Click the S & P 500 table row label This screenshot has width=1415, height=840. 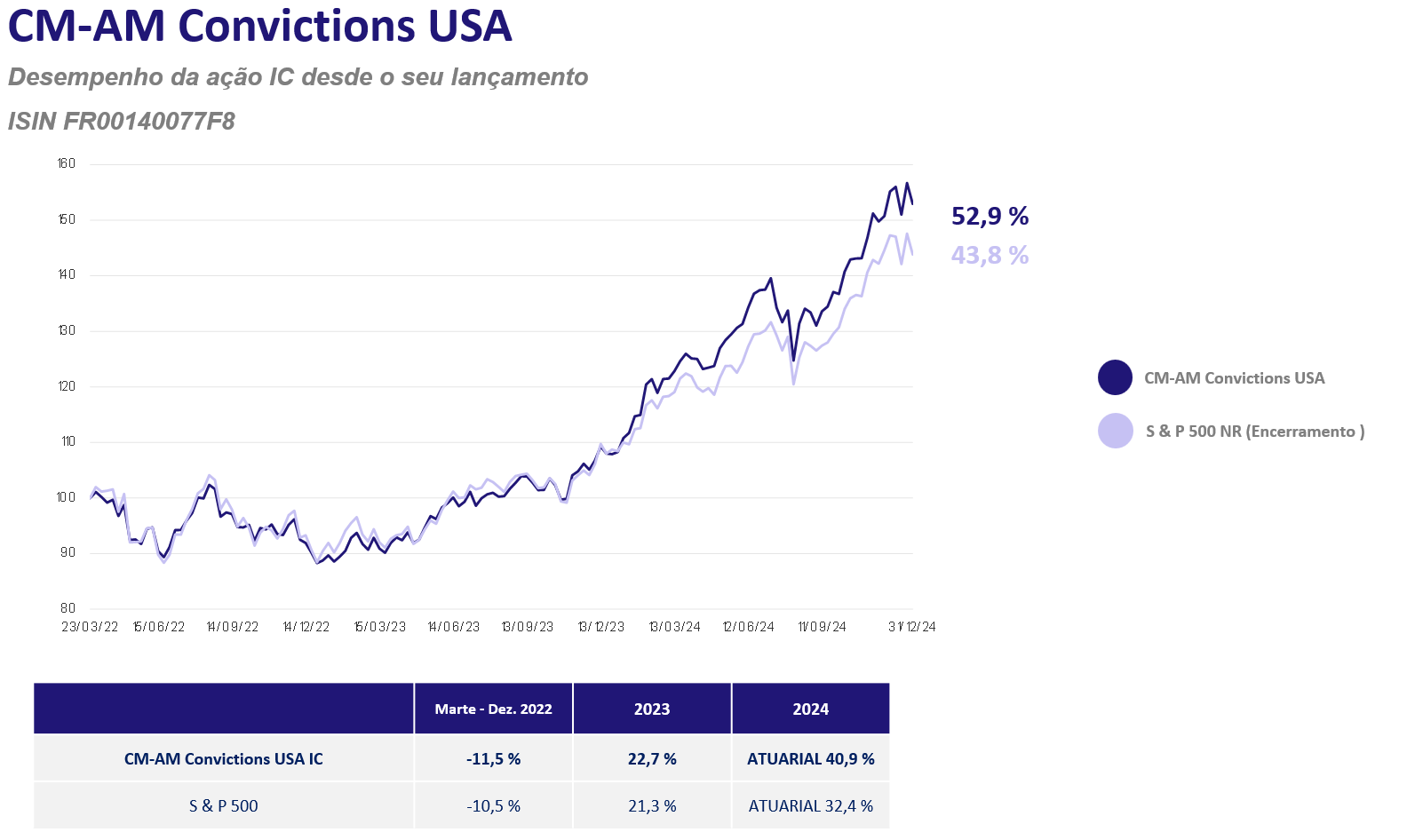tap(223, 806)
